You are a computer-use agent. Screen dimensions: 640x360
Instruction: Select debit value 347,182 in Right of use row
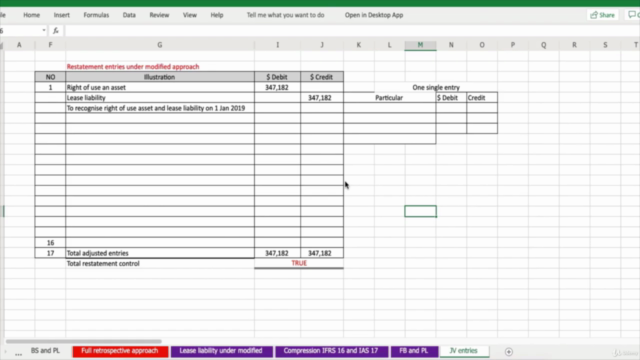tap(278, 87)
